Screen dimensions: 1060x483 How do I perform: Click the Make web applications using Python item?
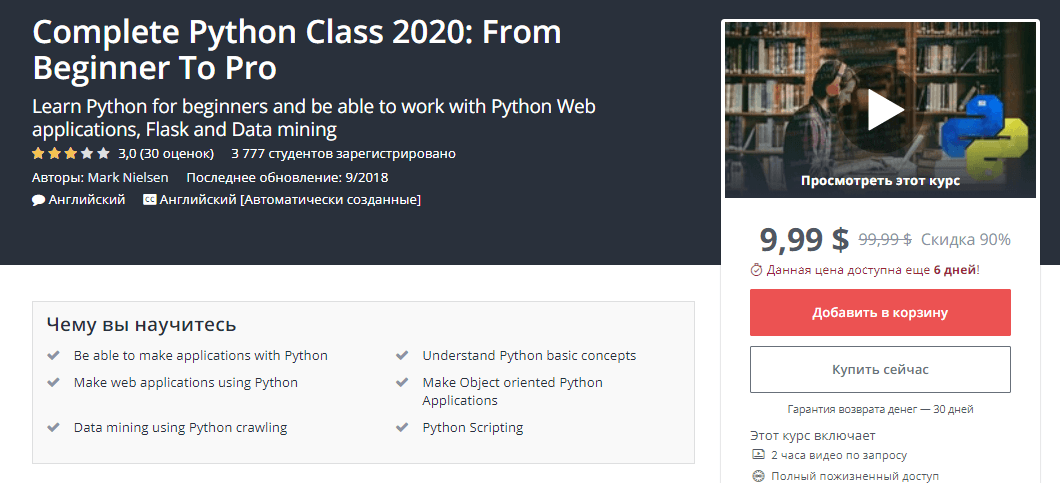[186, 382]
